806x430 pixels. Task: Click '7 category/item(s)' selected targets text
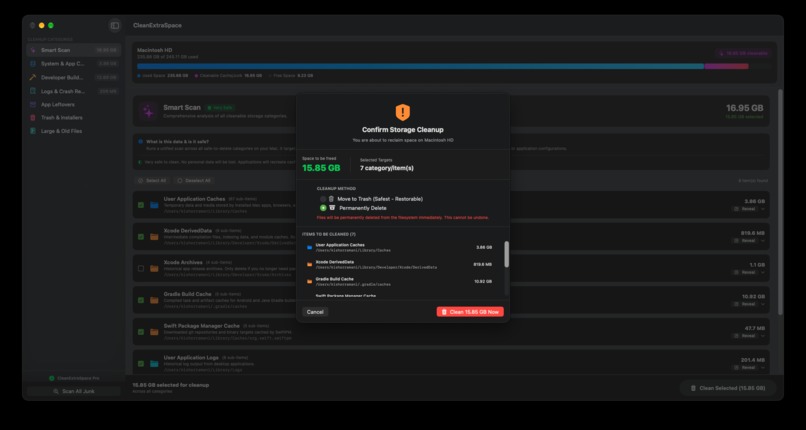[387, 168]
